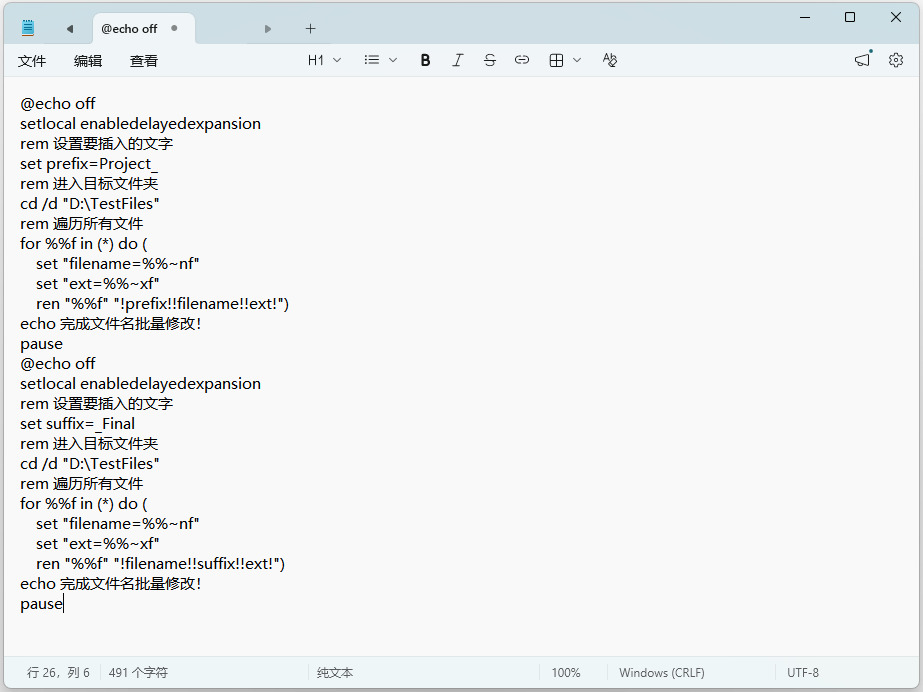Minimize the Notepad window
923x692 pixels.
coord(805,18)
